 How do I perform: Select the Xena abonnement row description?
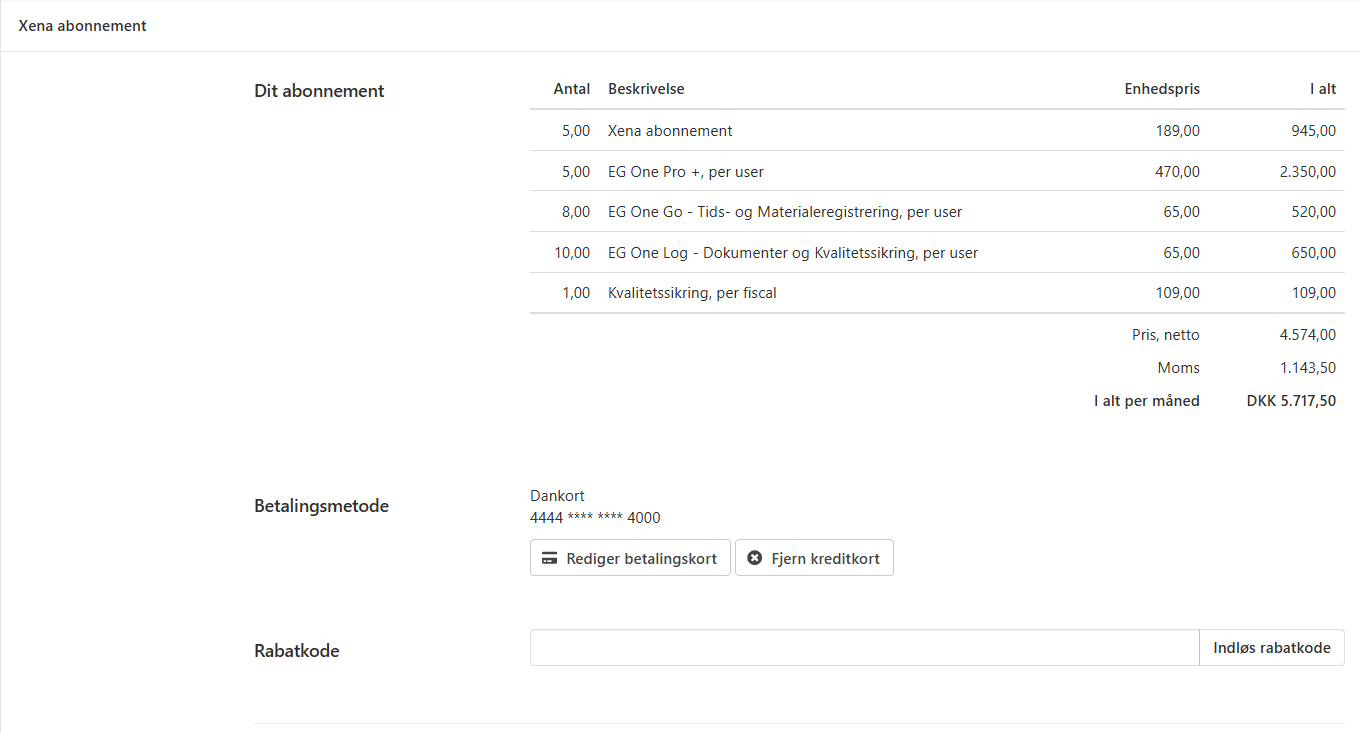coord(670,131)
